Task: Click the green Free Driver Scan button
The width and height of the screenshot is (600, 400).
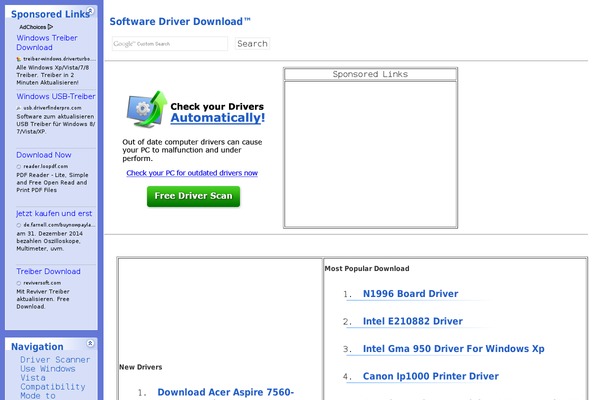Action: pyautogui.click(x=193, y=196)
